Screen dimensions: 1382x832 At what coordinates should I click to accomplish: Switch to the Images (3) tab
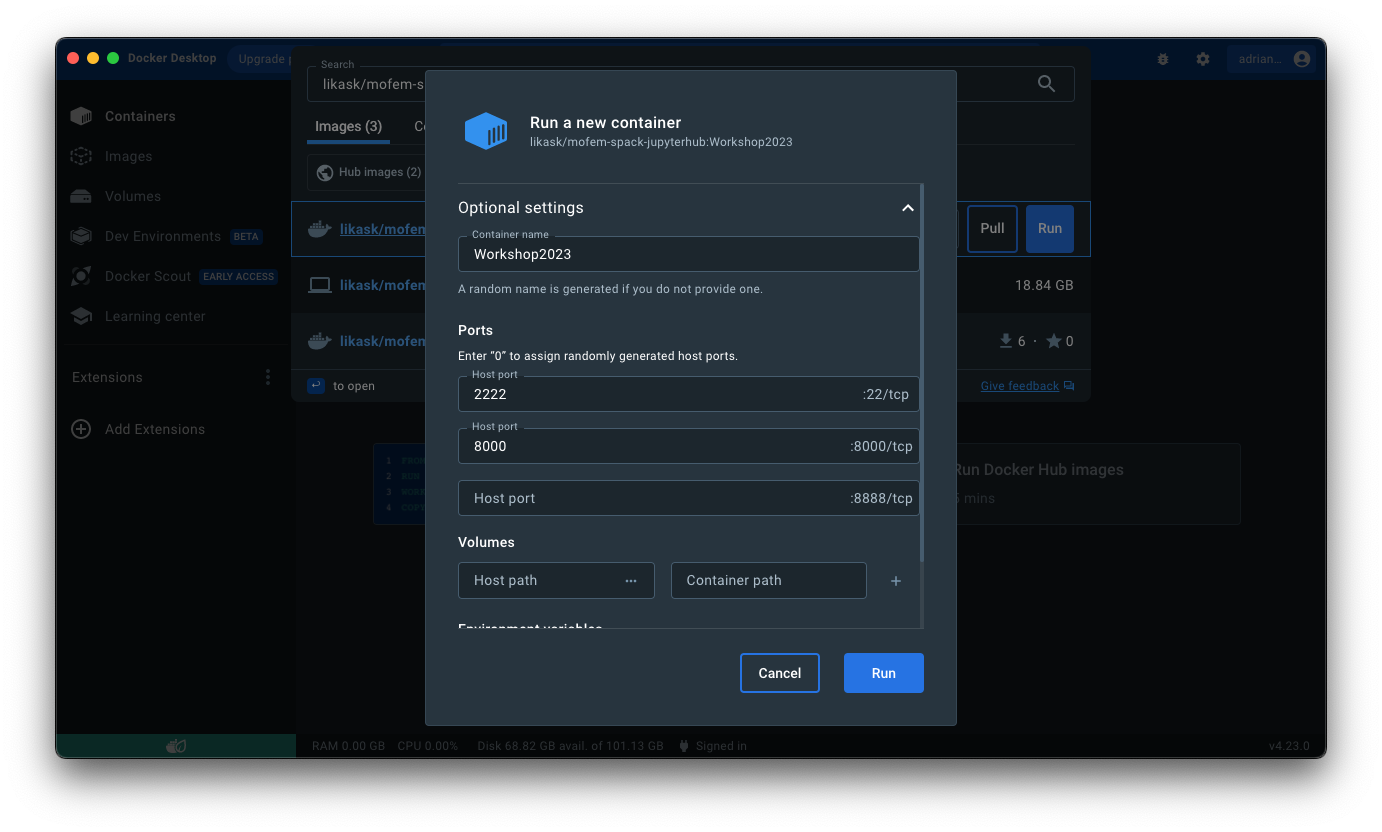click(x=347, y=126)
